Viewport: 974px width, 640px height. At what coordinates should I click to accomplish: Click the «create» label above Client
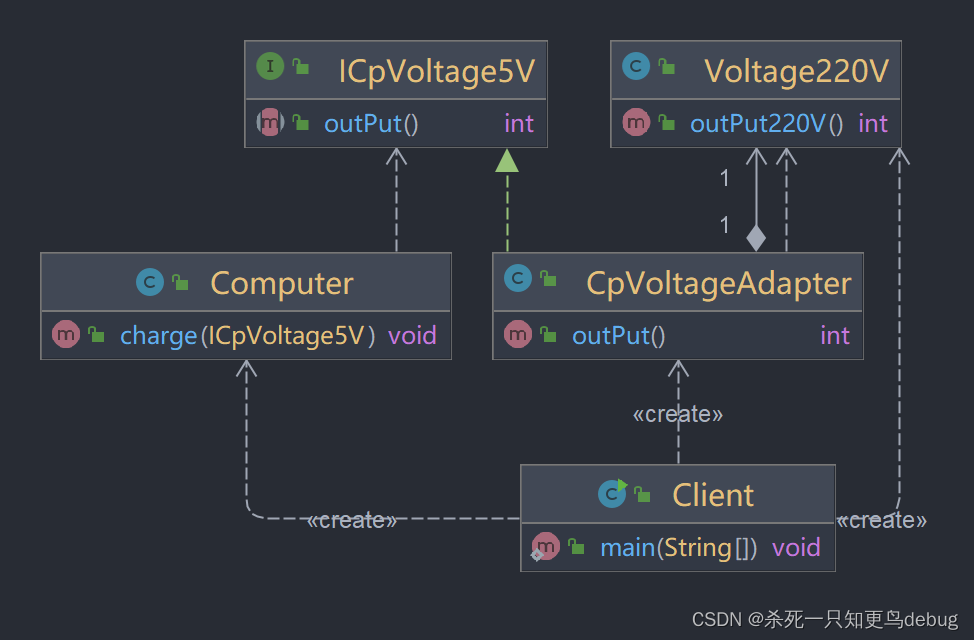coord(678,413)
